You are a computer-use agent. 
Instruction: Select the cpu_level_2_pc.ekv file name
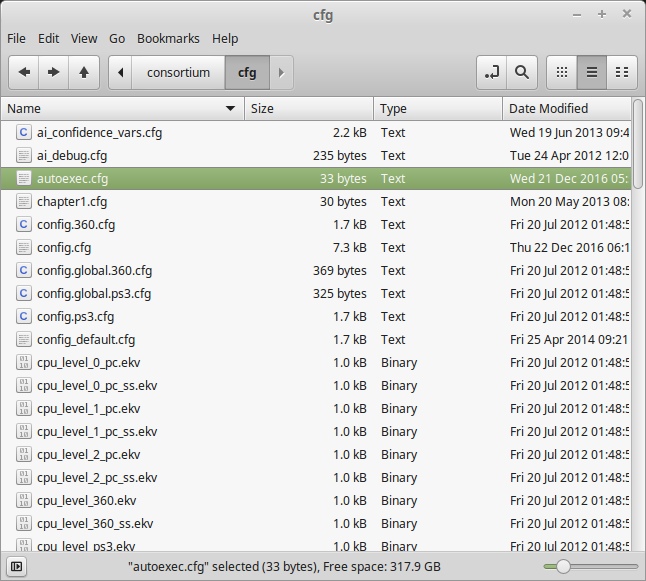89,455
